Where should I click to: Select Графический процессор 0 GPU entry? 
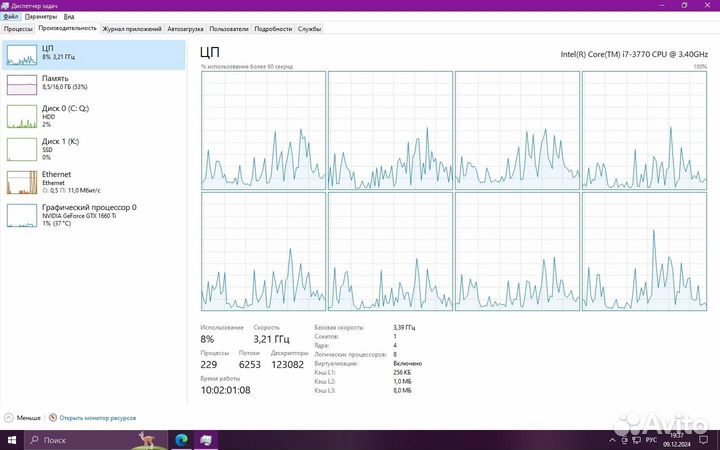pos(94,215)
